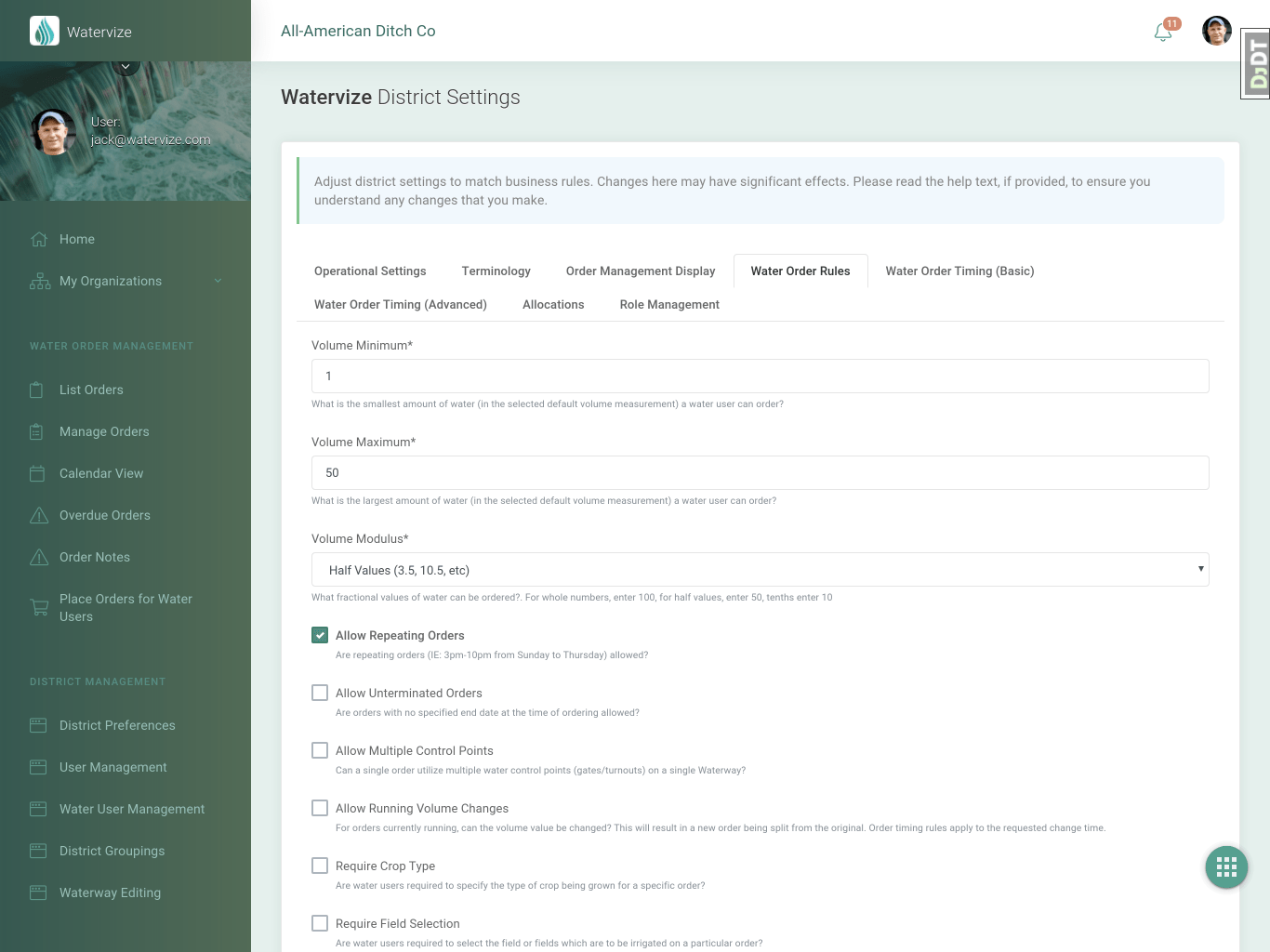
Task: Click jack@watervize.com user email
Action: tap(151, 139)
